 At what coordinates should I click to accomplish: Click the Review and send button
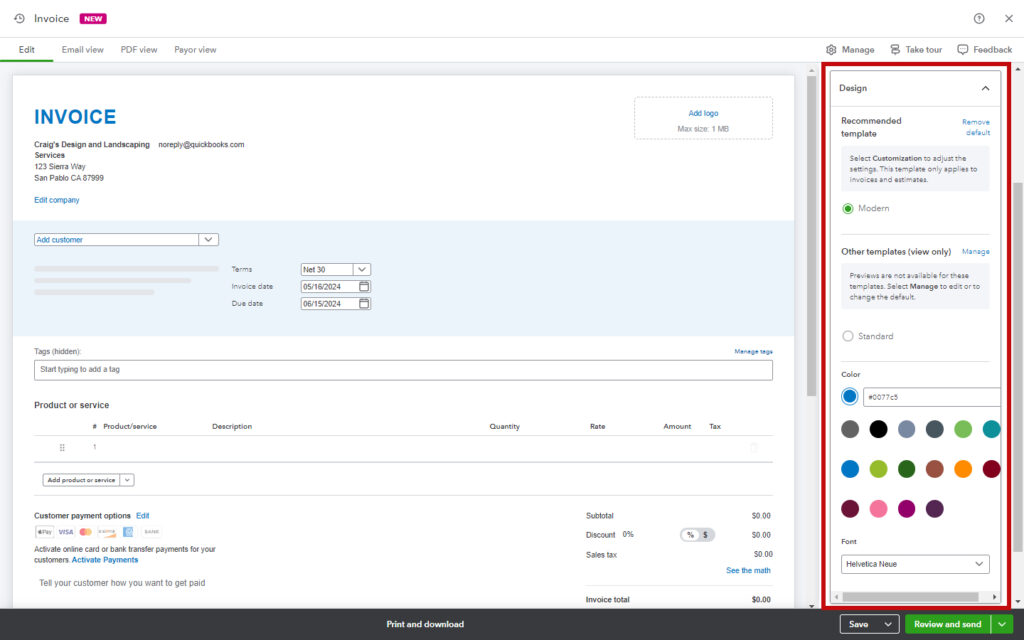pyautogui.click(x=947, y=623)
